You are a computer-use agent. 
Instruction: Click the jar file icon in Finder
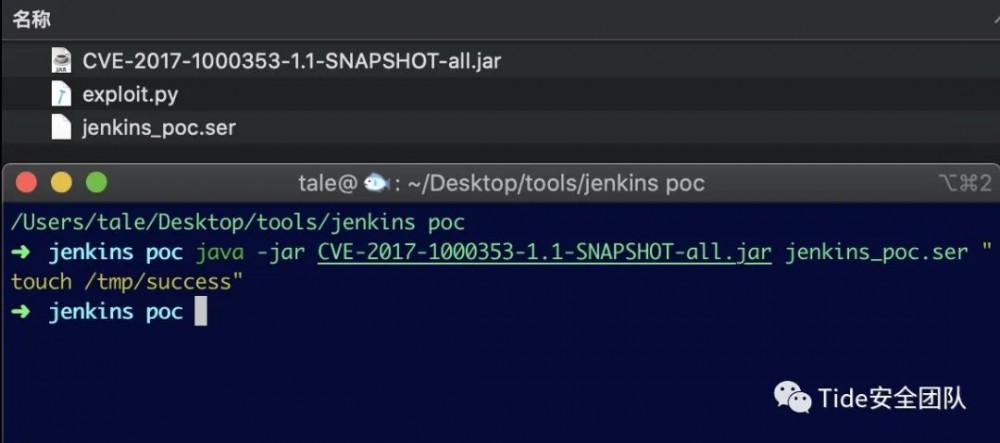coord(61,61)
